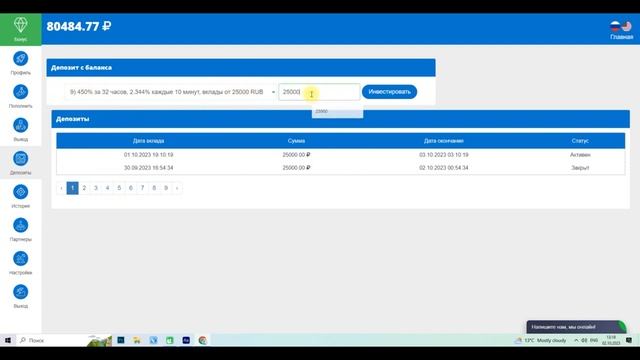The width and height of the screenshot is (640, 360).
Task: Open the After Effects taskbar icon
Action: point(186,340)
